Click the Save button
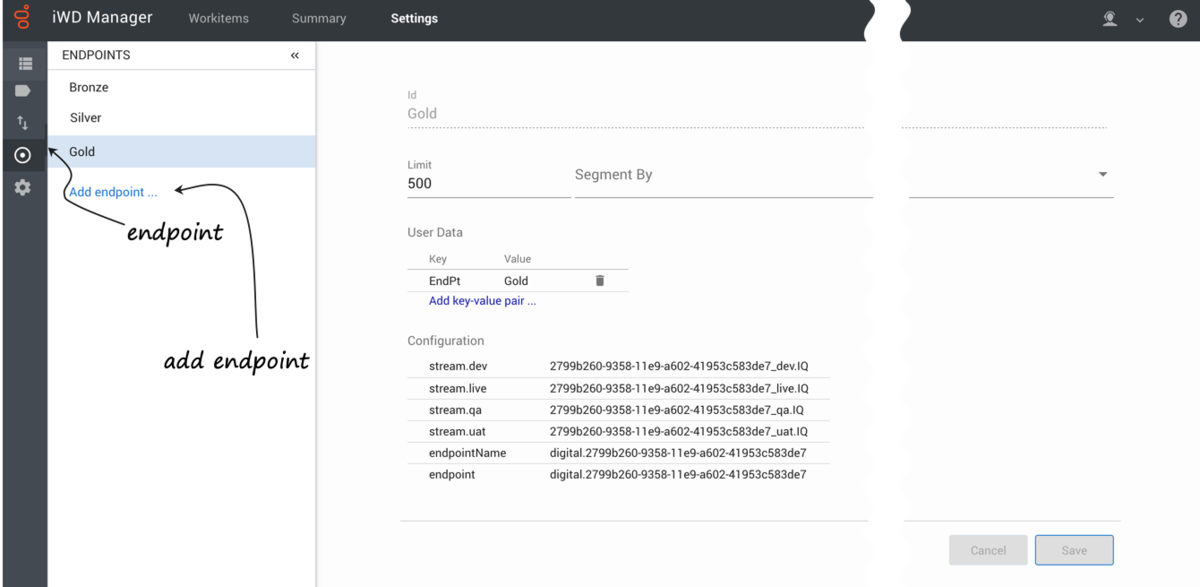 coord(1074,550)
